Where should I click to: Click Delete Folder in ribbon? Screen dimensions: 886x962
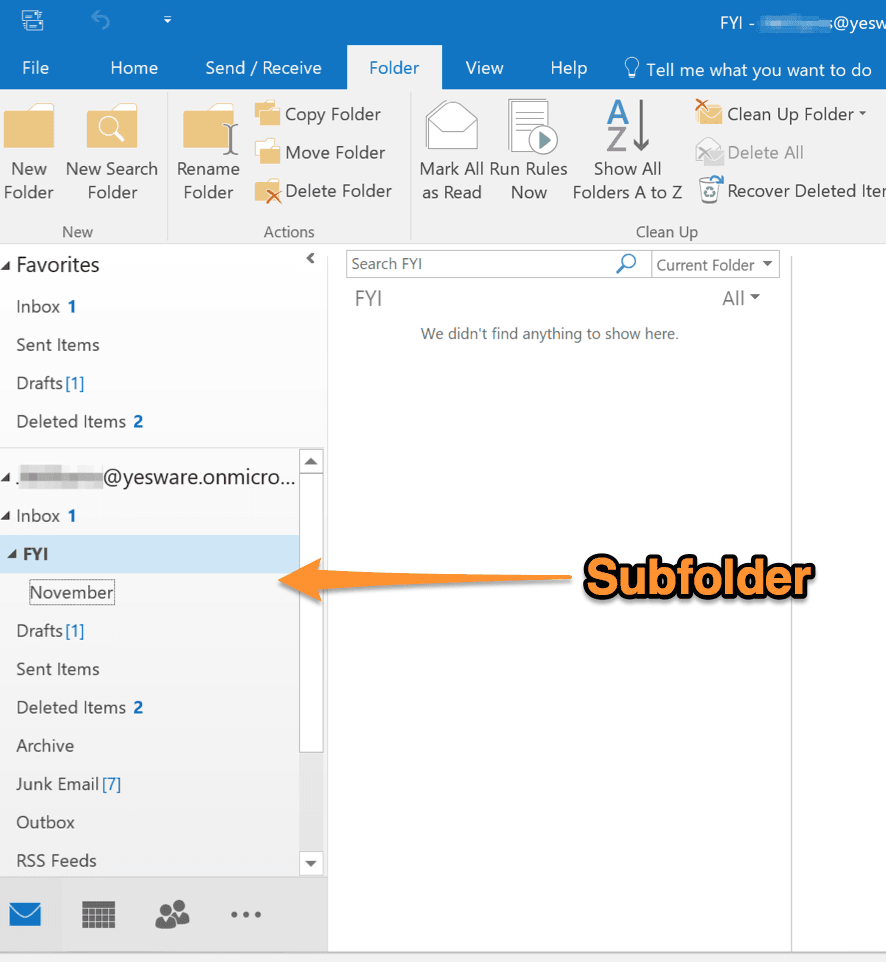[323, 191]
